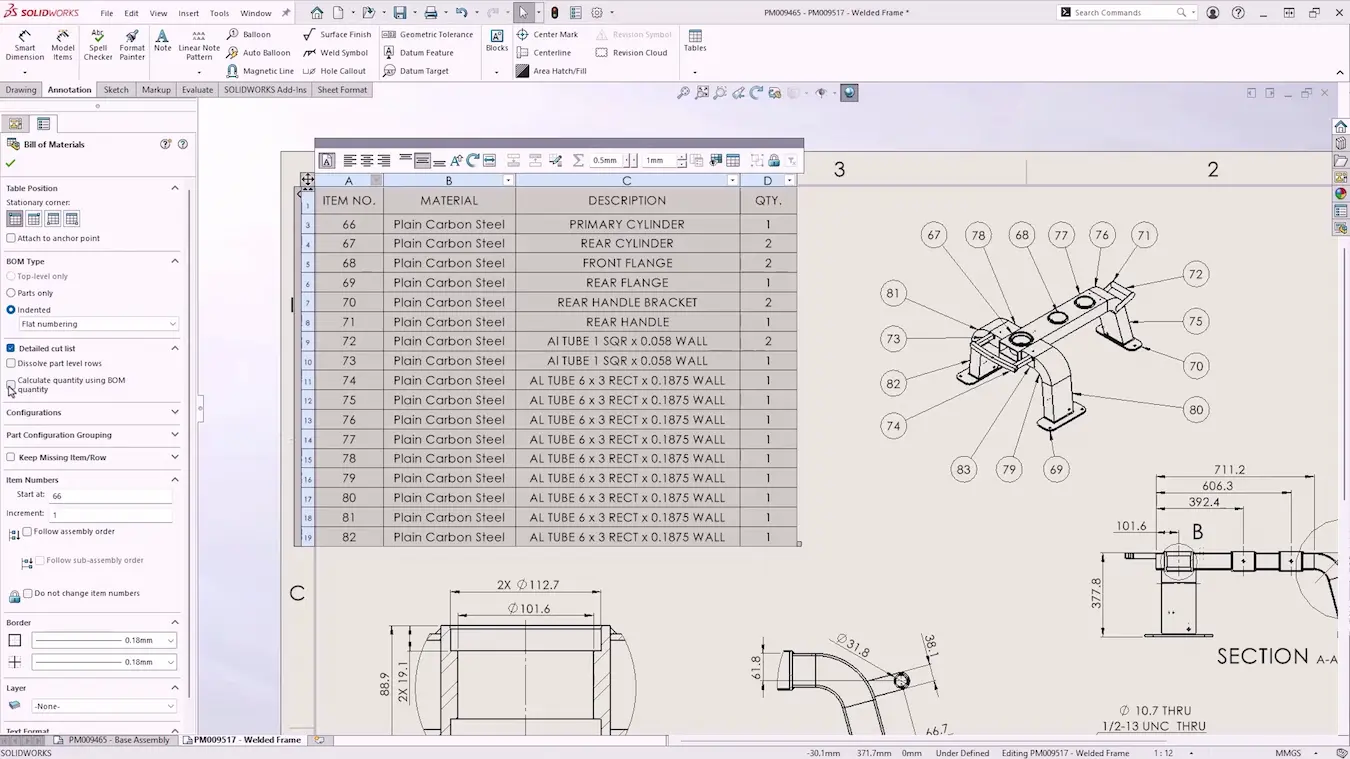Viewport: 1350px width, 759px height.
Task: Open the Flat numbering dropdown
Action: [x=98, y=324]
